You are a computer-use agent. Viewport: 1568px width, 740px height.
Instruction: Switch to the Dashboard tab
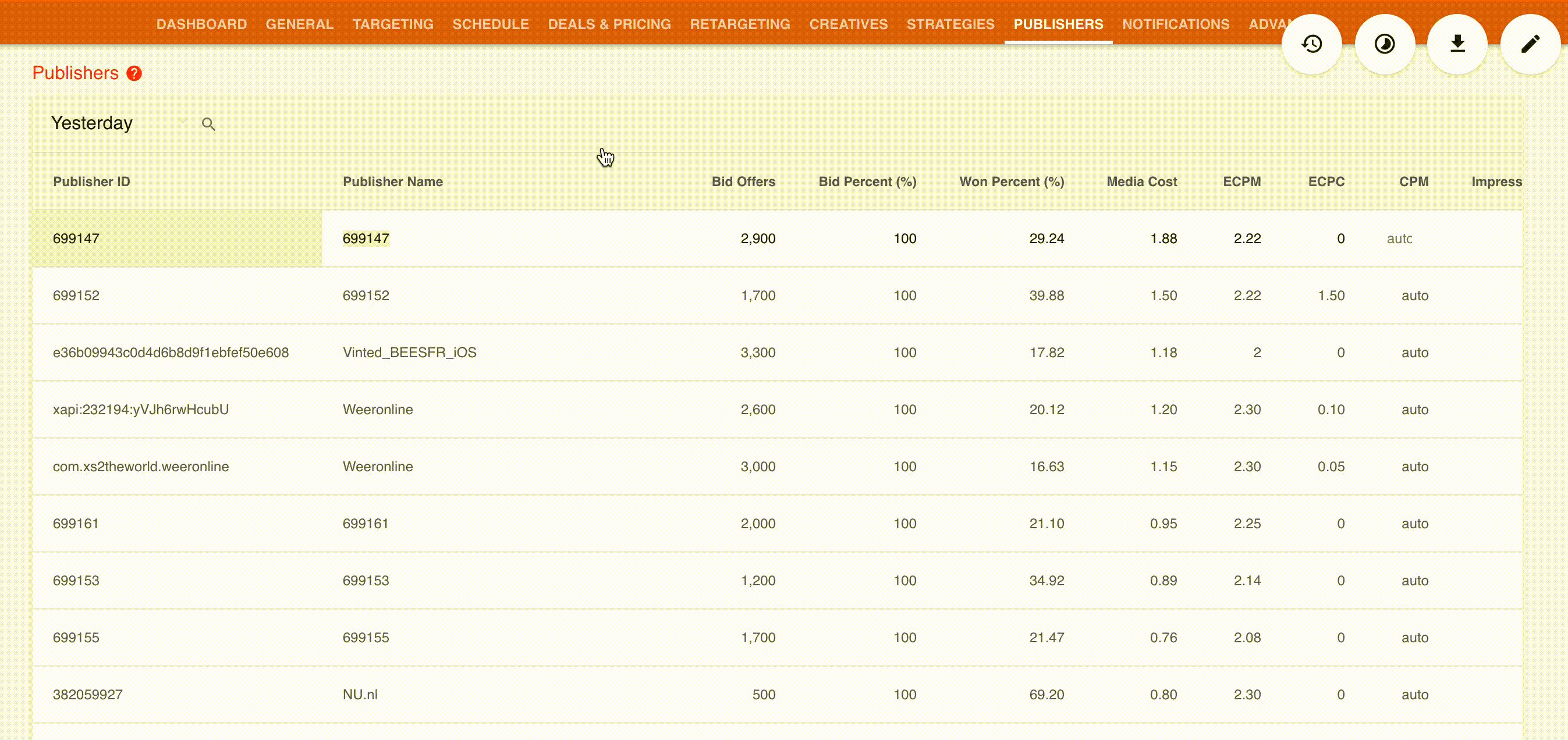click(201, 24)
